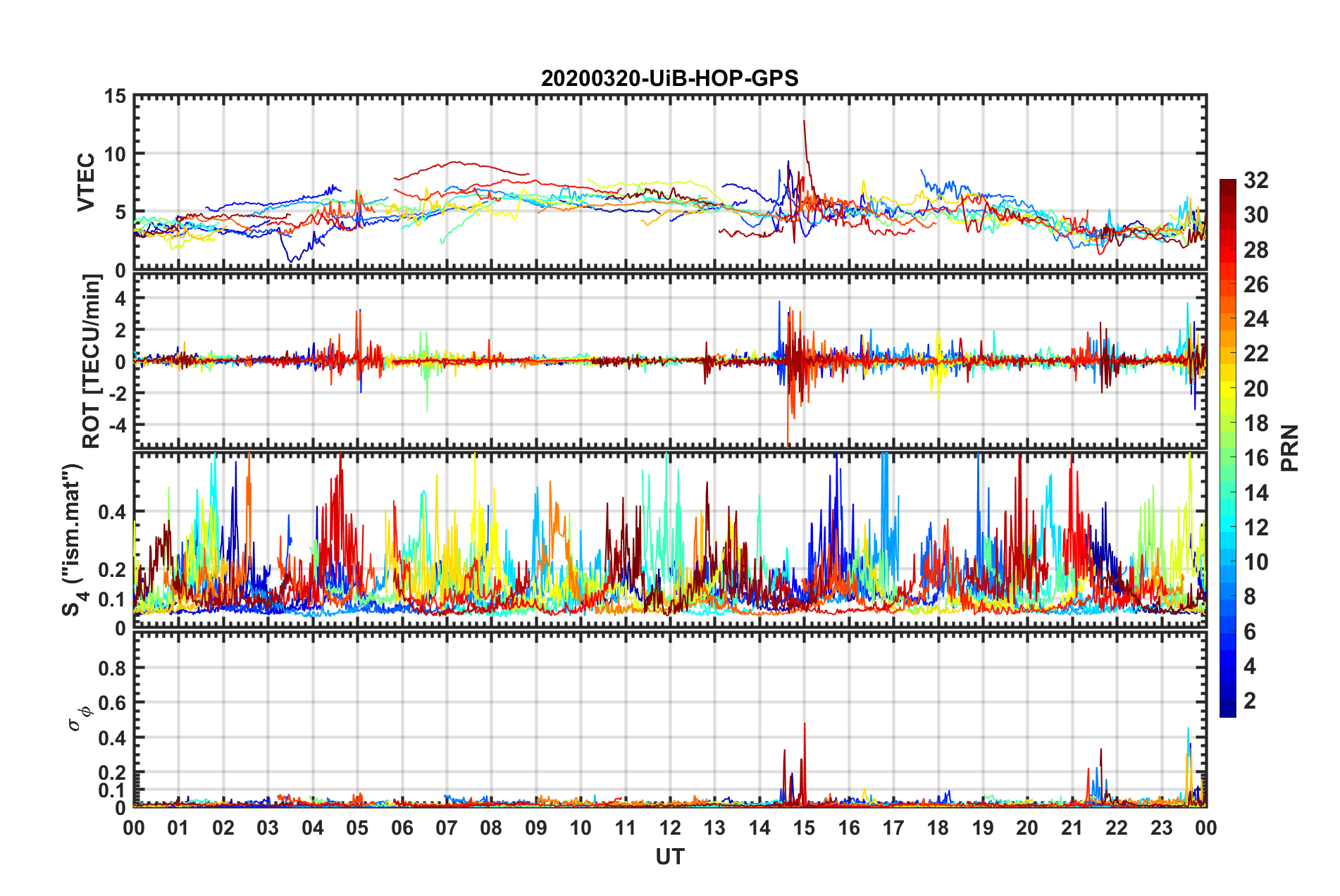Viewport: 1340px width, 896px height.
Task: Click the plot title 20200320-UiB-HOP-GPS
Action: (669, 78)
